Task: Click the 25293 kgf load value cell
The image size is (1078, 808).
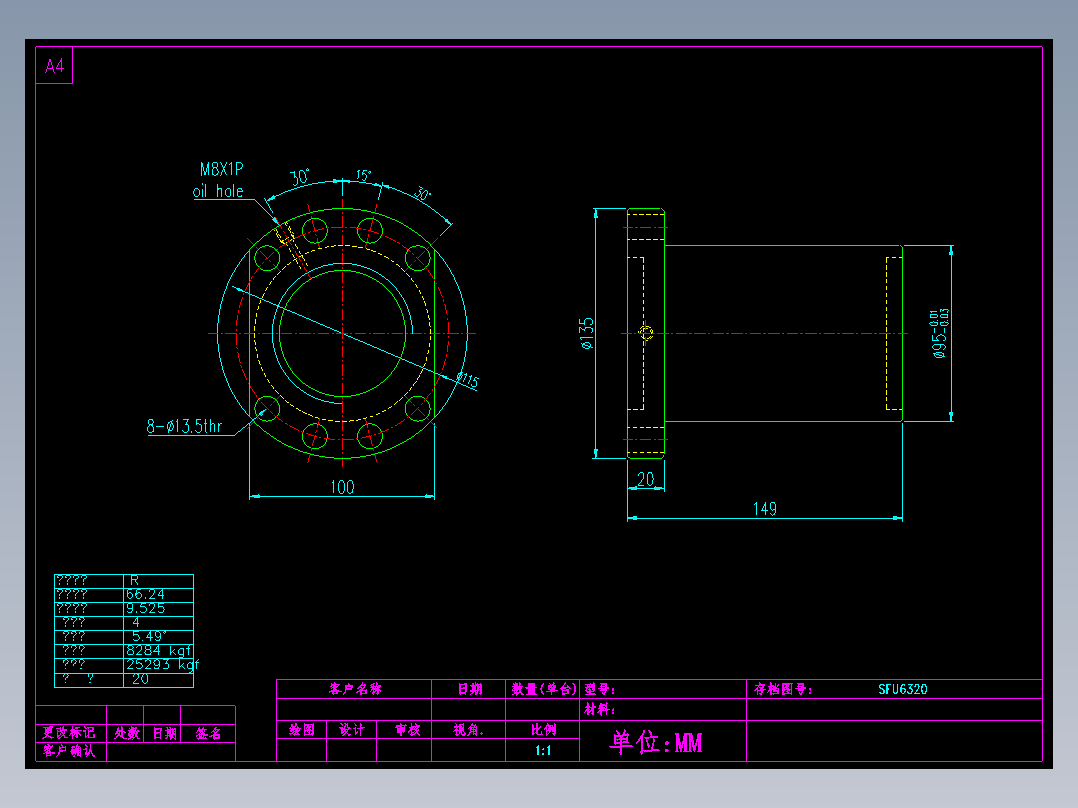Action: pos(160,665)
